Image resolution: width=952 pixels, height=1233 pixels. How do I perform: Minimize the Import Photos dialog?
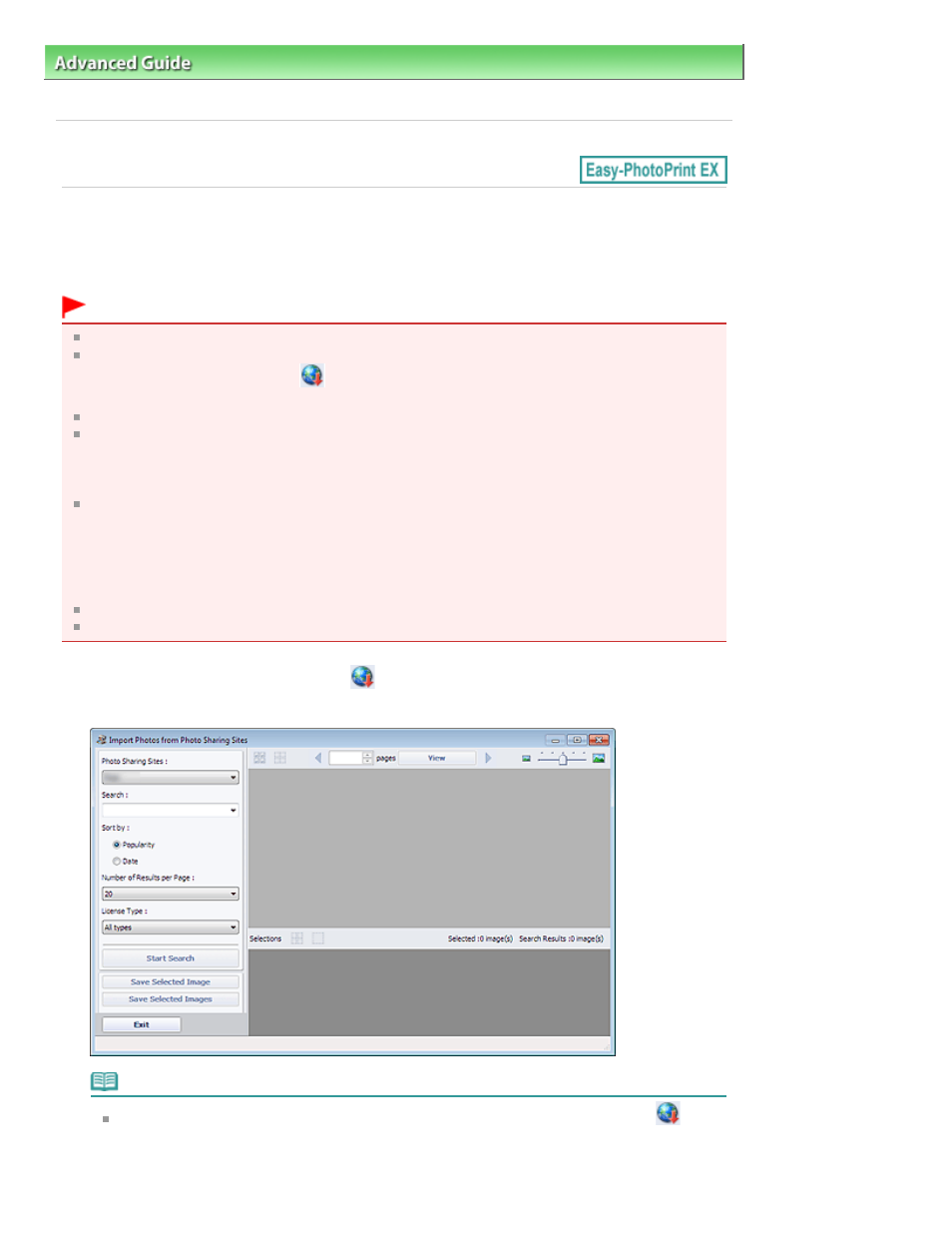click(555, 740)
